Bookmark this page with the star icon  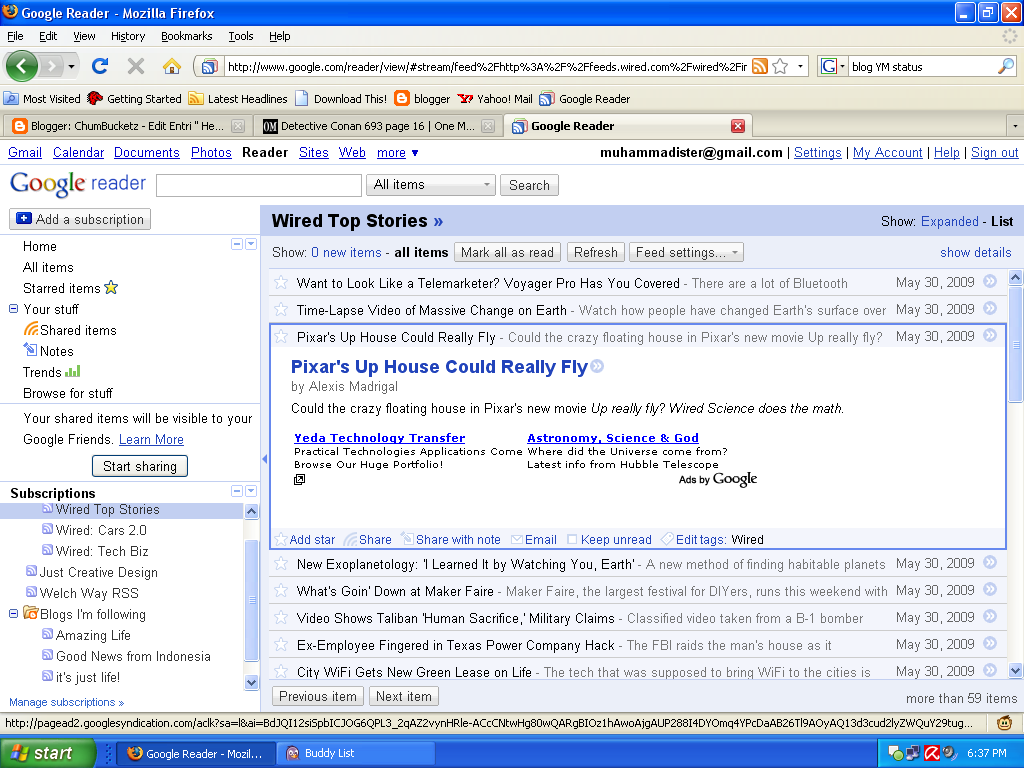(x=780, y=66)
